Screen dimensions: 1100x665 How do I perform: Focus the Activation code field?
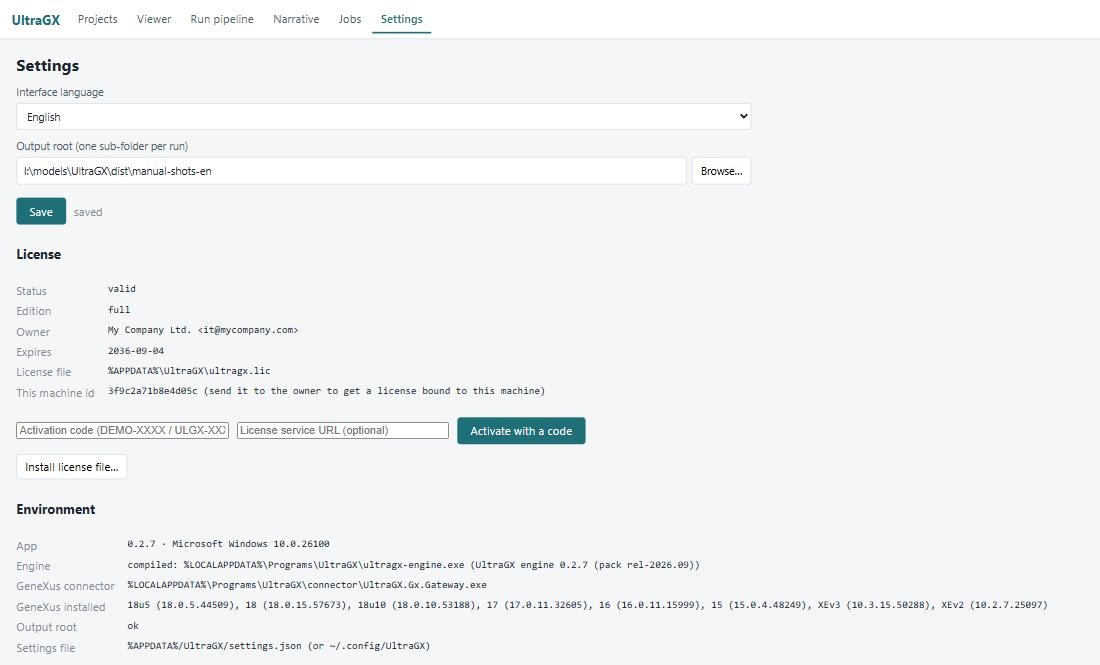[123, 430]
